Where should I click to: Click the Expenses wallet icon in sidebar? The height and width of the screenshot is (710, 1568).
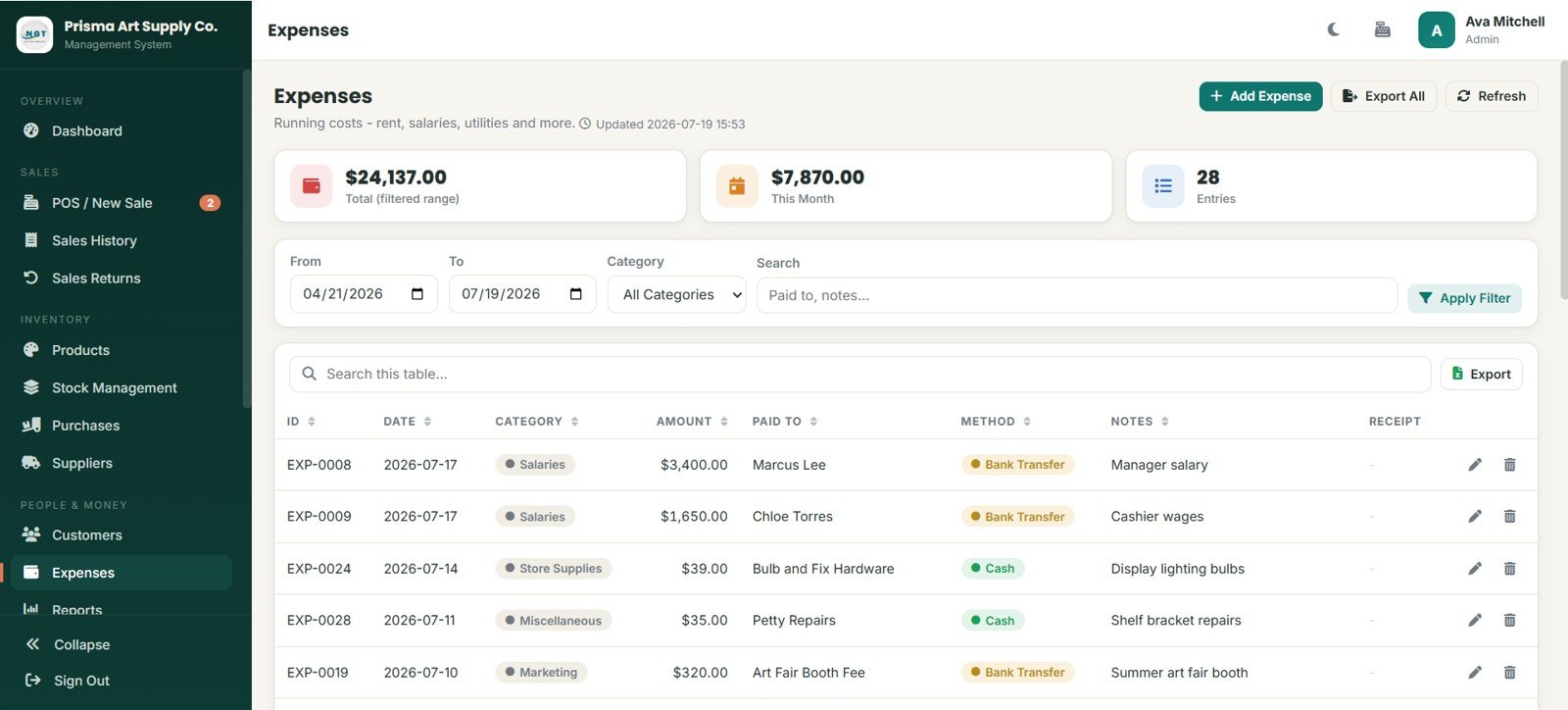tap(31, 572)
